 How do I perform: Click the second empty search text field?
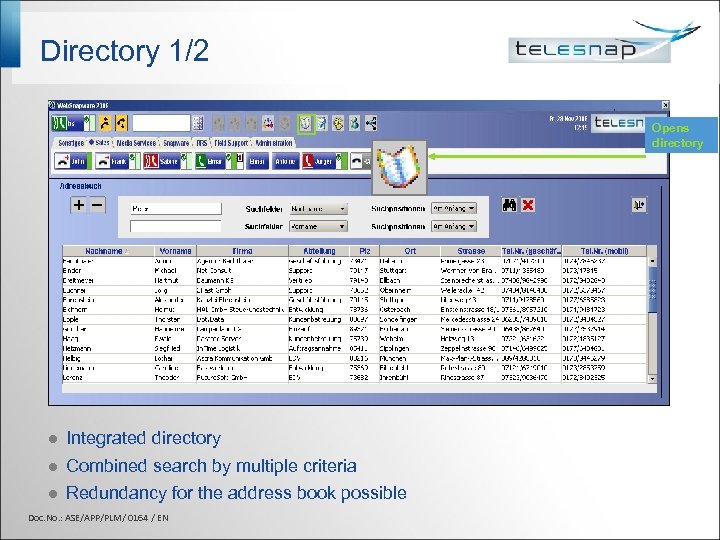pyautogui.click(x=176, y=226)
